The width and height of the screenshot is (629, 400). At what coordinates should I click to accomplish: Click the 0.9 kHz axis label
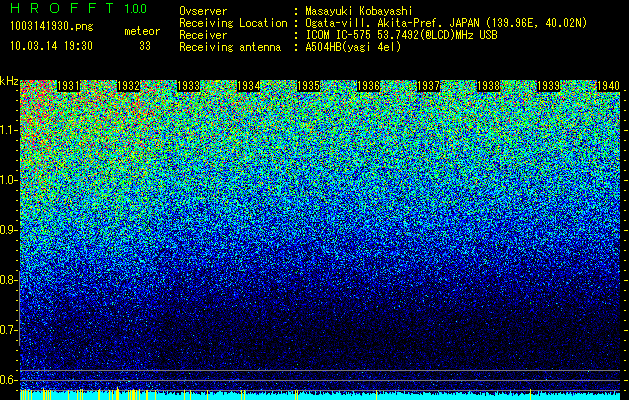[8, 230]
